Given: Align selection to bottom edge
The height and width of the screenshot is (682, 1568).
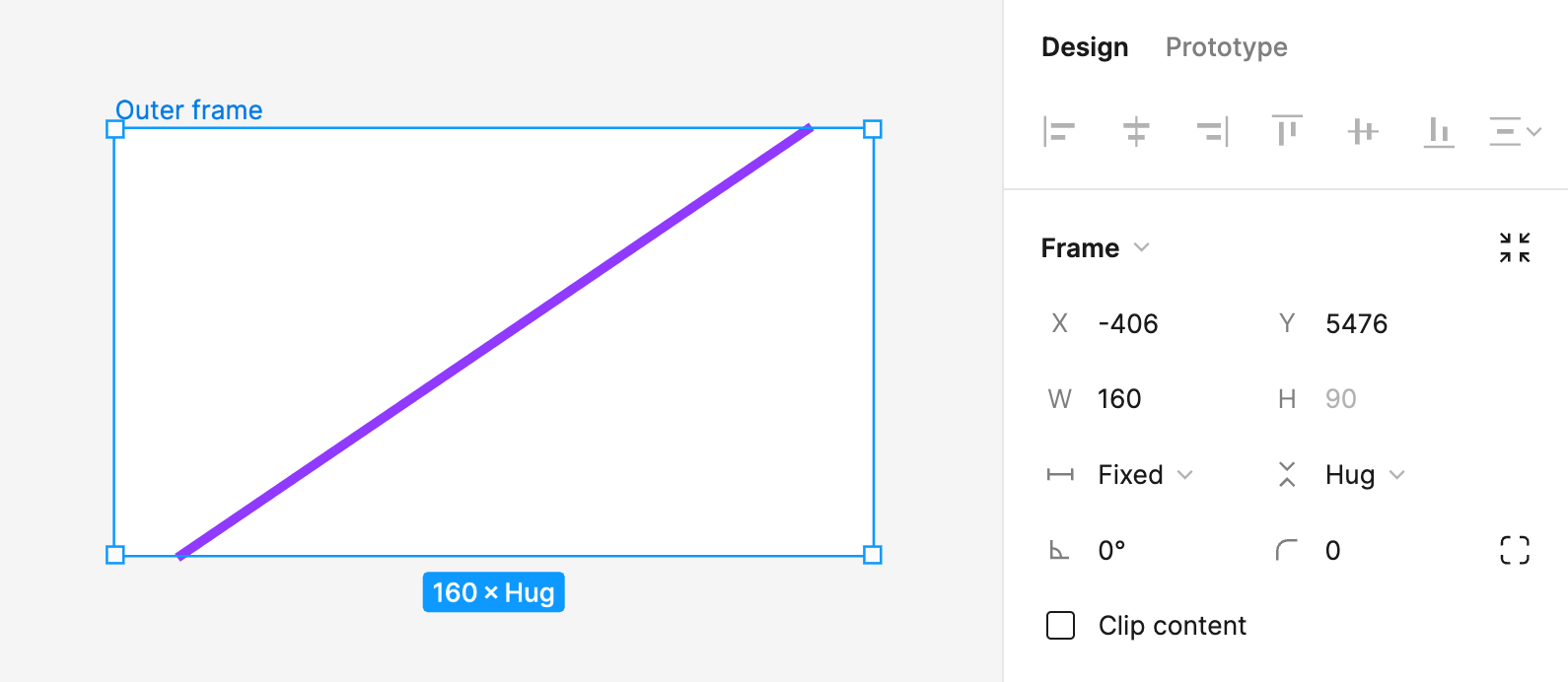Looking at the screenshot, I should click(x=1439, y=132).
